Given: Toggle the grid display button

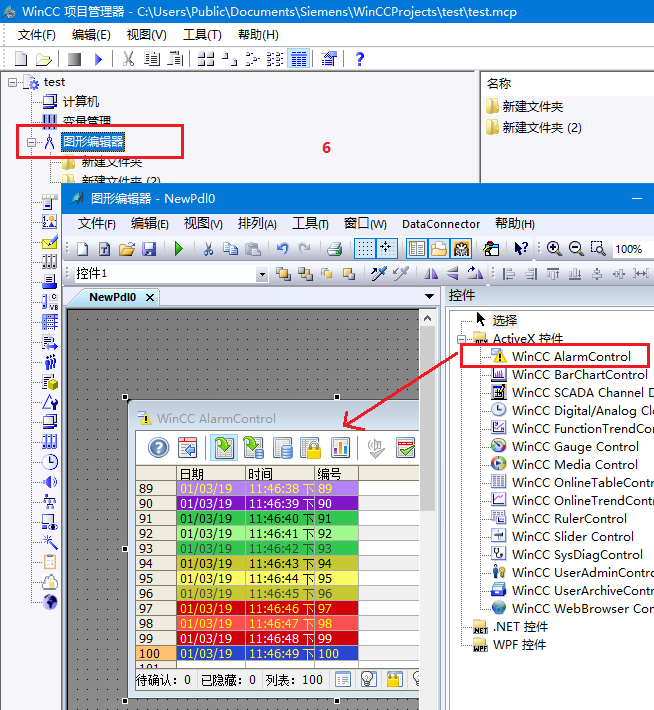Looking at the screenshot, I should point(365,248).
